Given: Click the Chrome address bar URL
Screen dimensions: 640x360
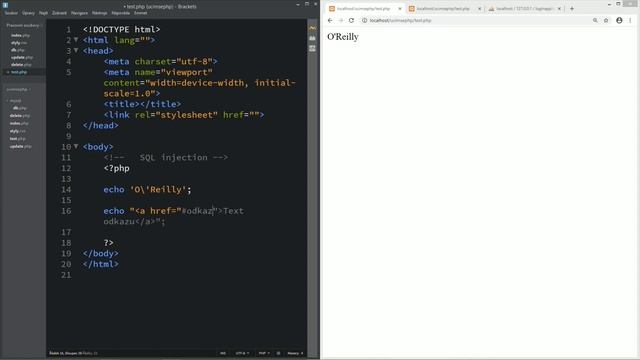Looking at the screenshot, I should 400,20.
